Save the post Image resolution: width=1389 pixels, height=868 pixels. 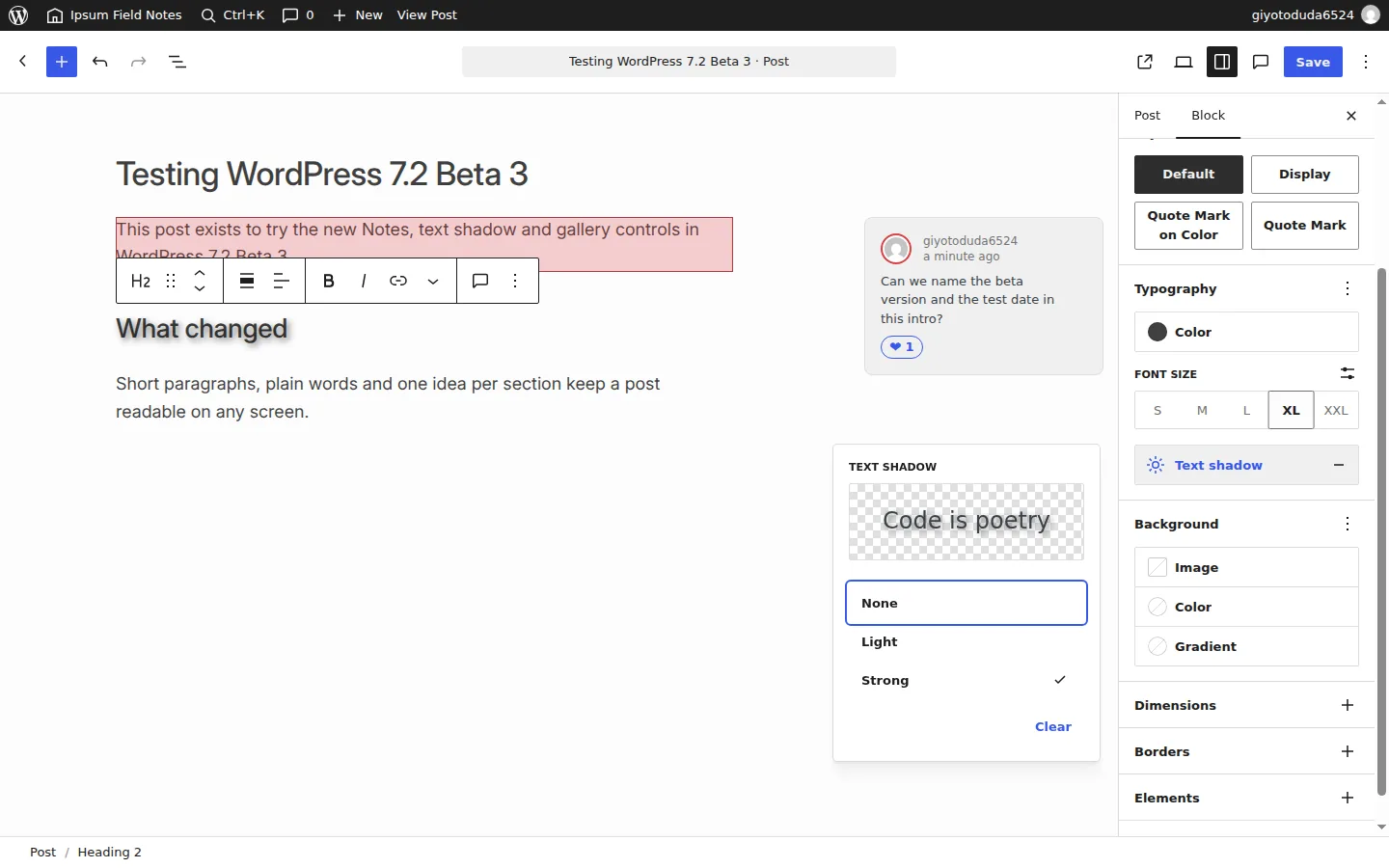tap(1313, 62)
